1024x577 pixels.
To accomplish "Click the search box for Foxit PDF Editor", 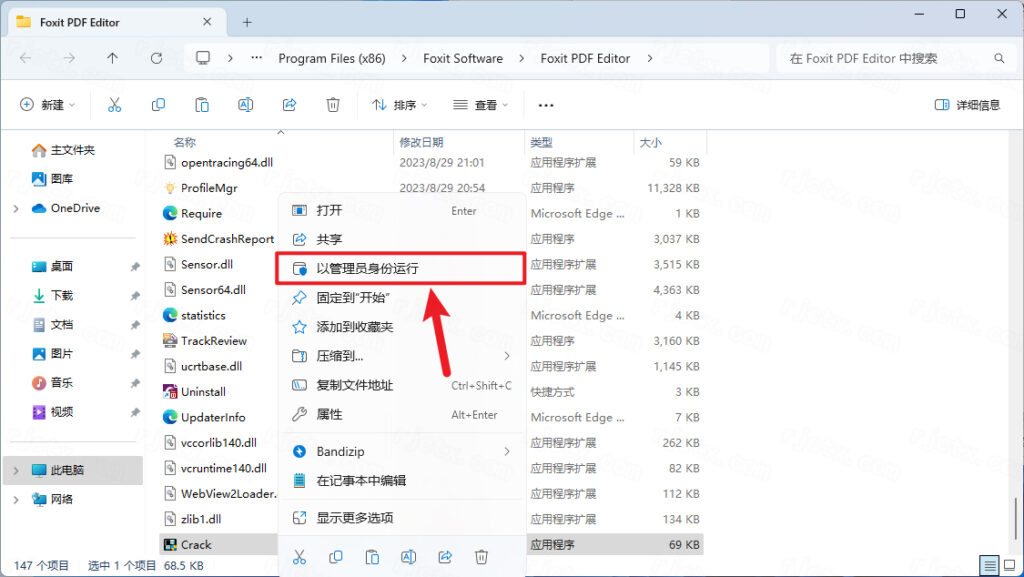I will click(x=893, y=58).
